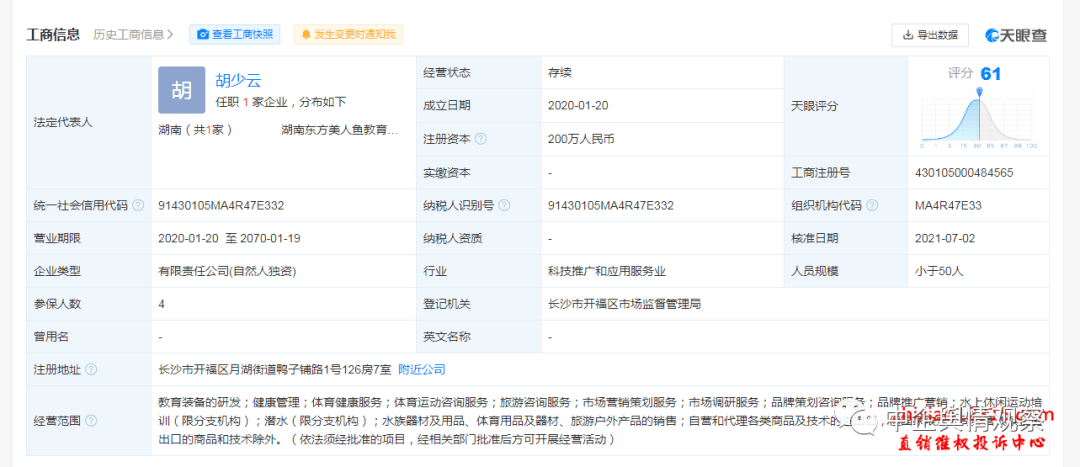Click the download icon on 导出数据
The width and height of the screenshot is (1080, 467).
(x=908, y=35)
